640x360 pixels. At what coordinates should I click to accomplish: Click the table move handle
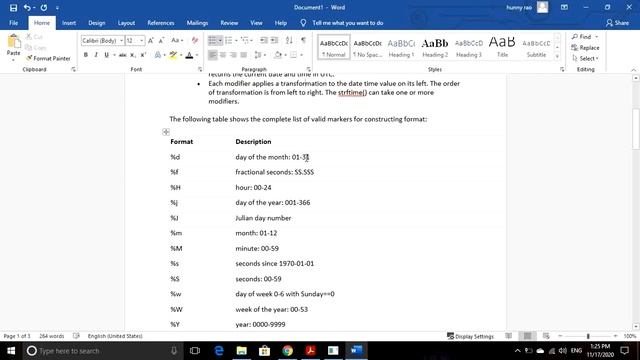(x=166, y=132)
